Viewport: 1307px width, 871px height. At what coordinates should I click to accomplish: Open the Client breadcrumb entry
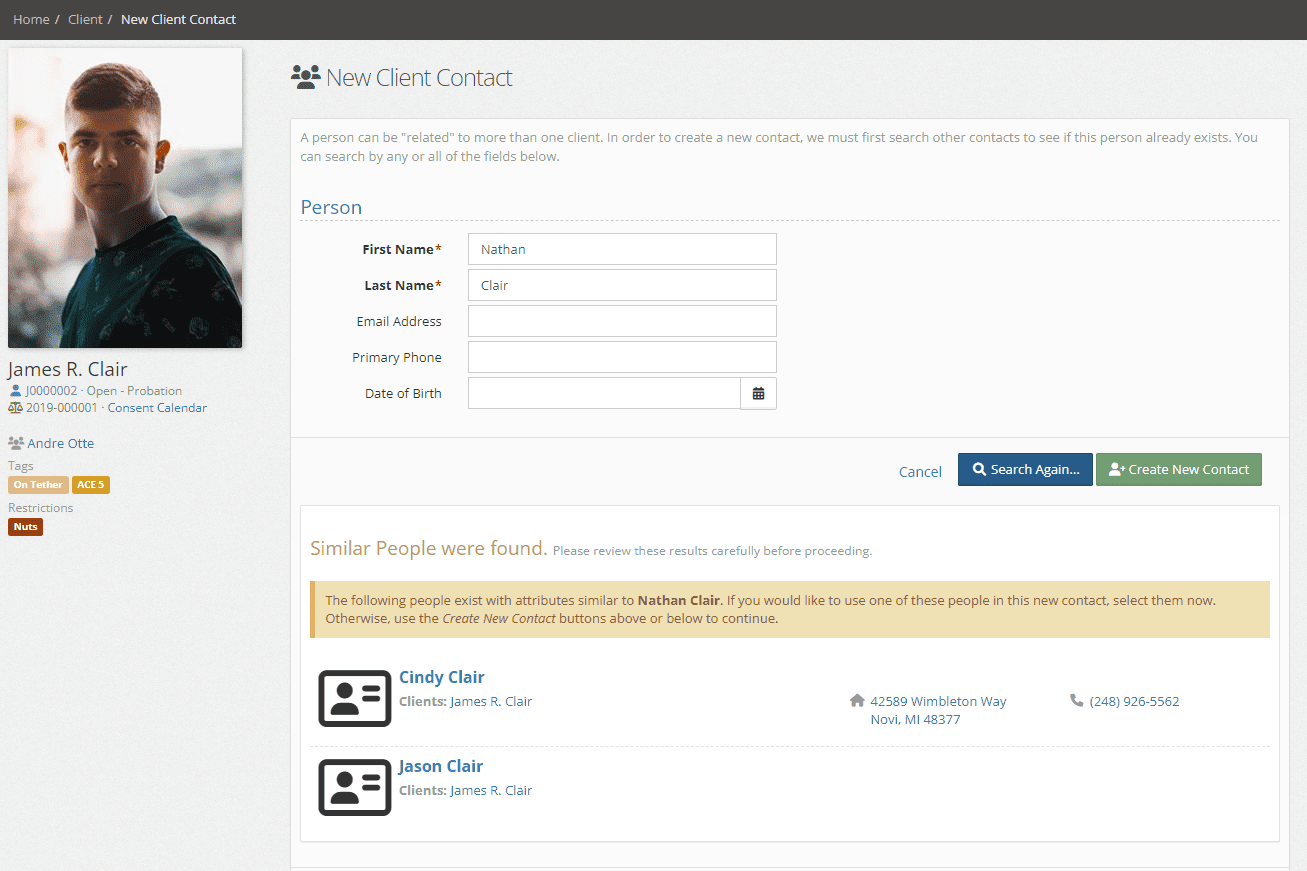pos(85,19)
